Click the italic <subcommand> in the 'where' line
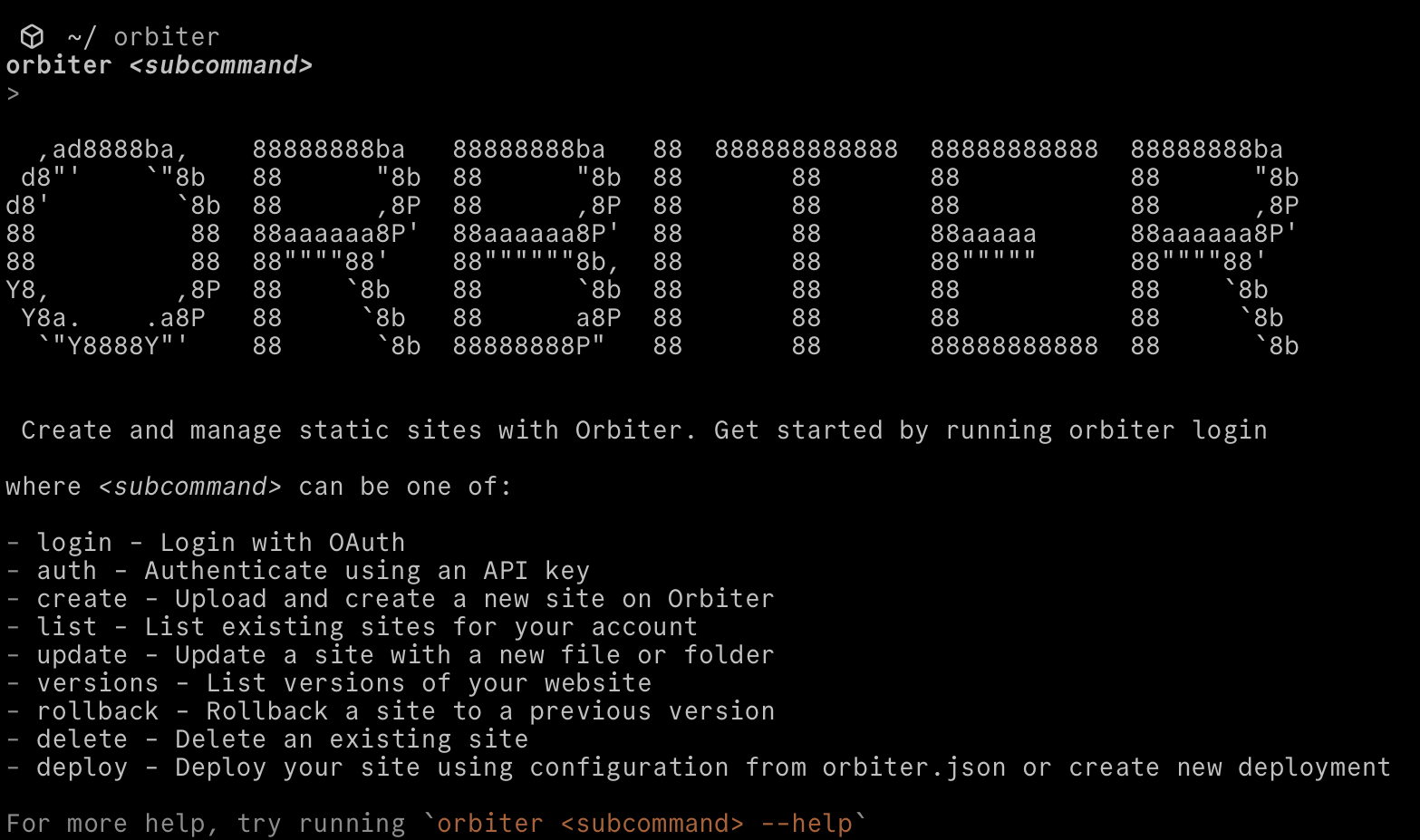 pos(189,487)
